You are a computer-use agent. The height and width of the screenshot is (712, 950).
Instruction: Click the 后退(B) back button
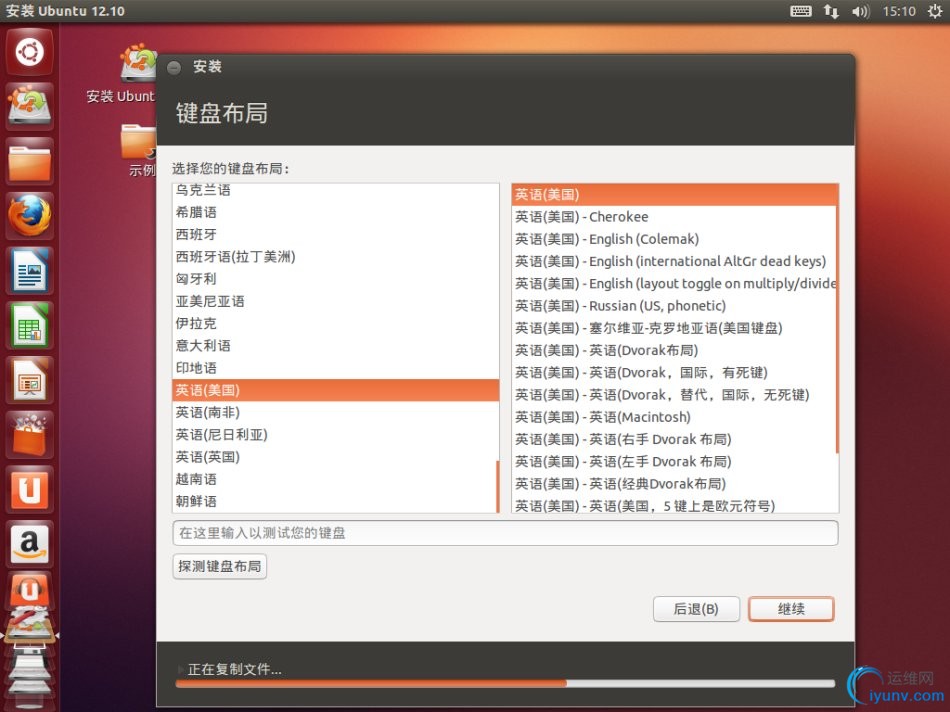(x=696, y=609)
